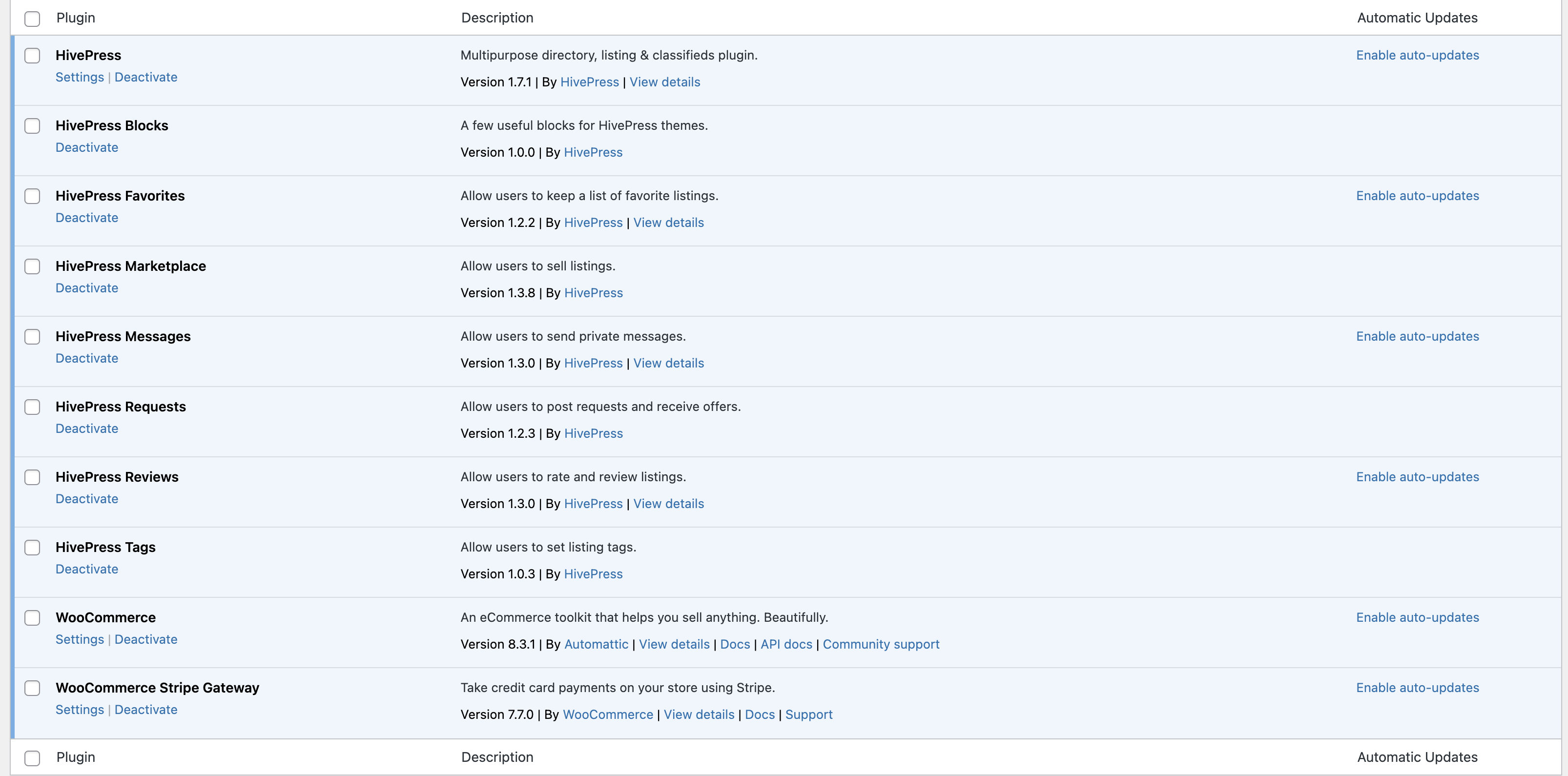Viewport: 1568px width, 776px height.
Task: Open HivePress author link in Tags row
Action: point(594,574)
